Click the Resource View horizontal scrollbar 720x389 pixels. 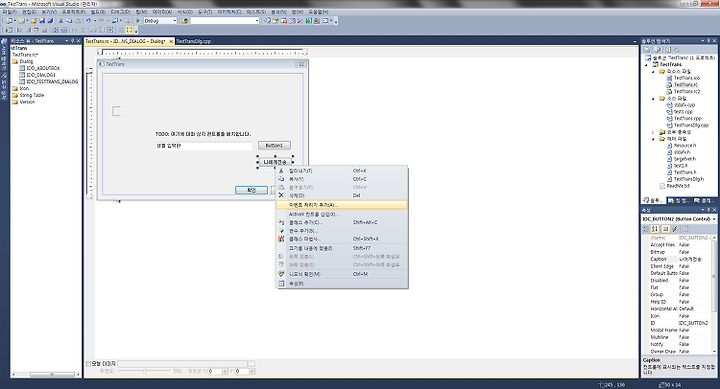(45, 374)
